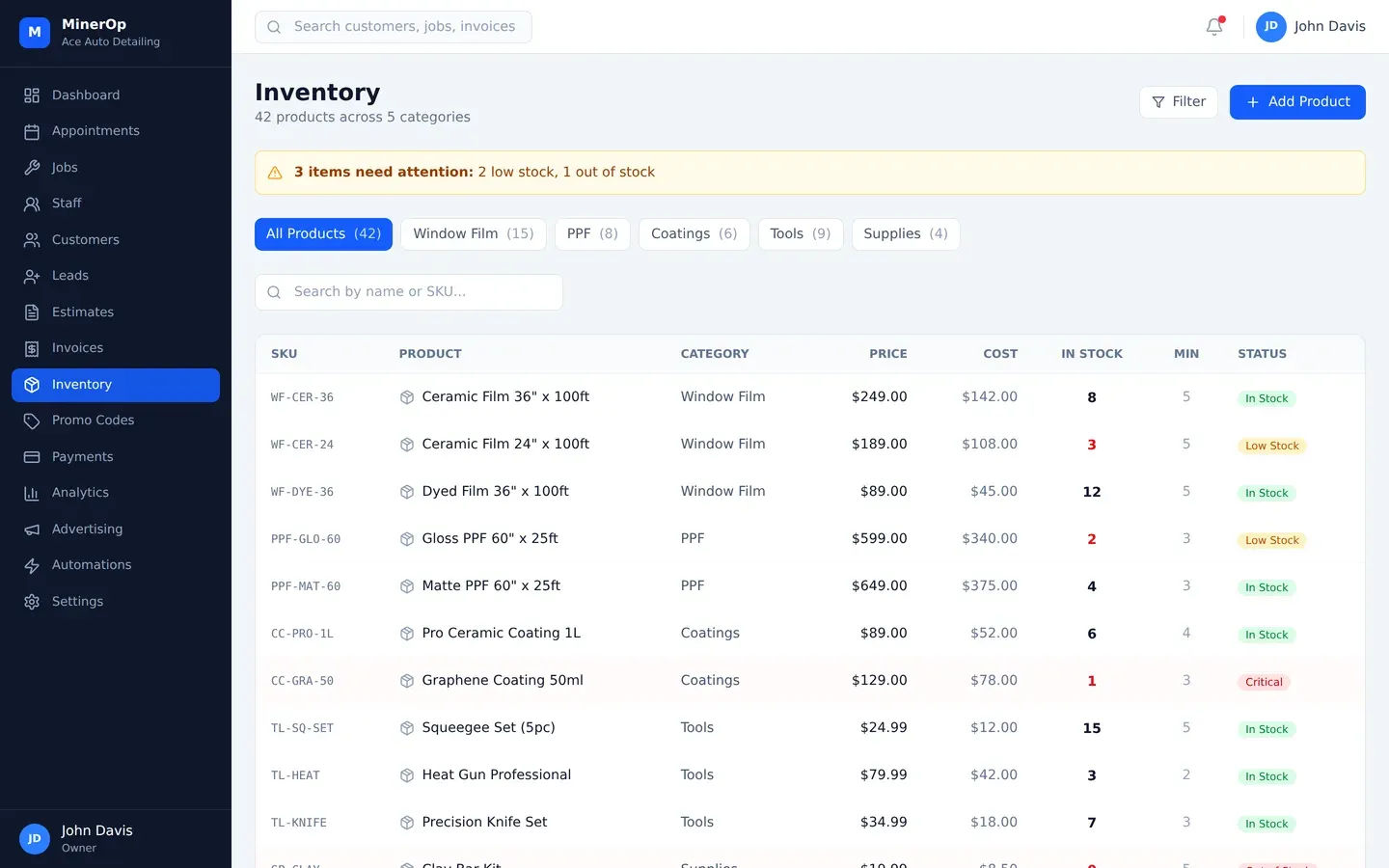1389x868 pixels.
Task: Open John Davis user menu in header
Action: (x=1310, y=27)
